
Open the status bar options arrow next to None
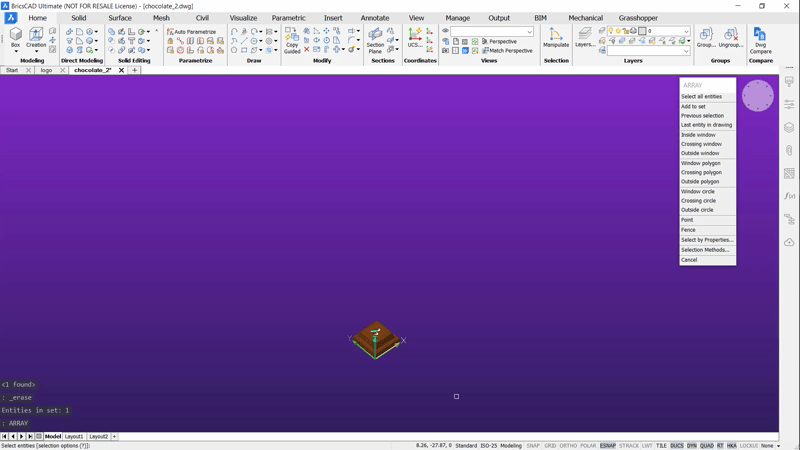[779, 446]
